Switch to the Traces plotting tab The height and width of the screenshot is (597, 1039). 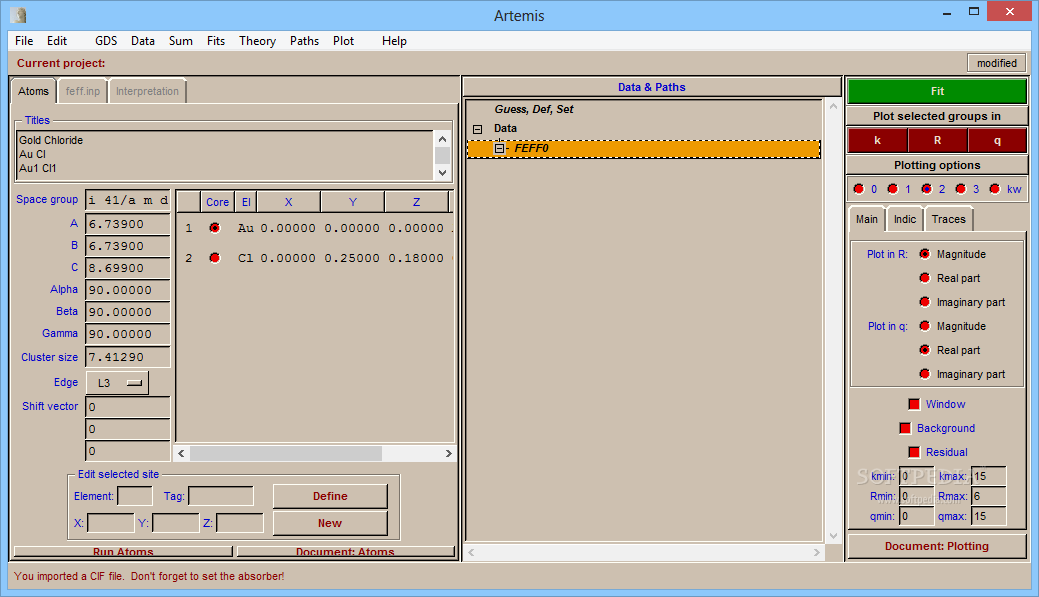(x=948, y=219)
